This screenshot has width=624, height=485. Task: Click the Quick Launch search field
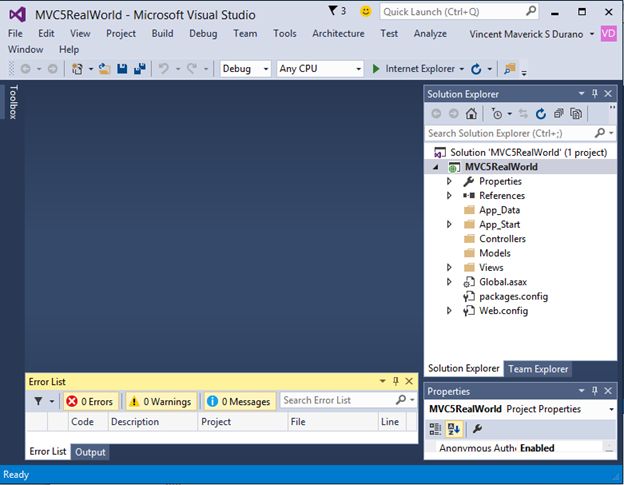(x=459, y=12)
